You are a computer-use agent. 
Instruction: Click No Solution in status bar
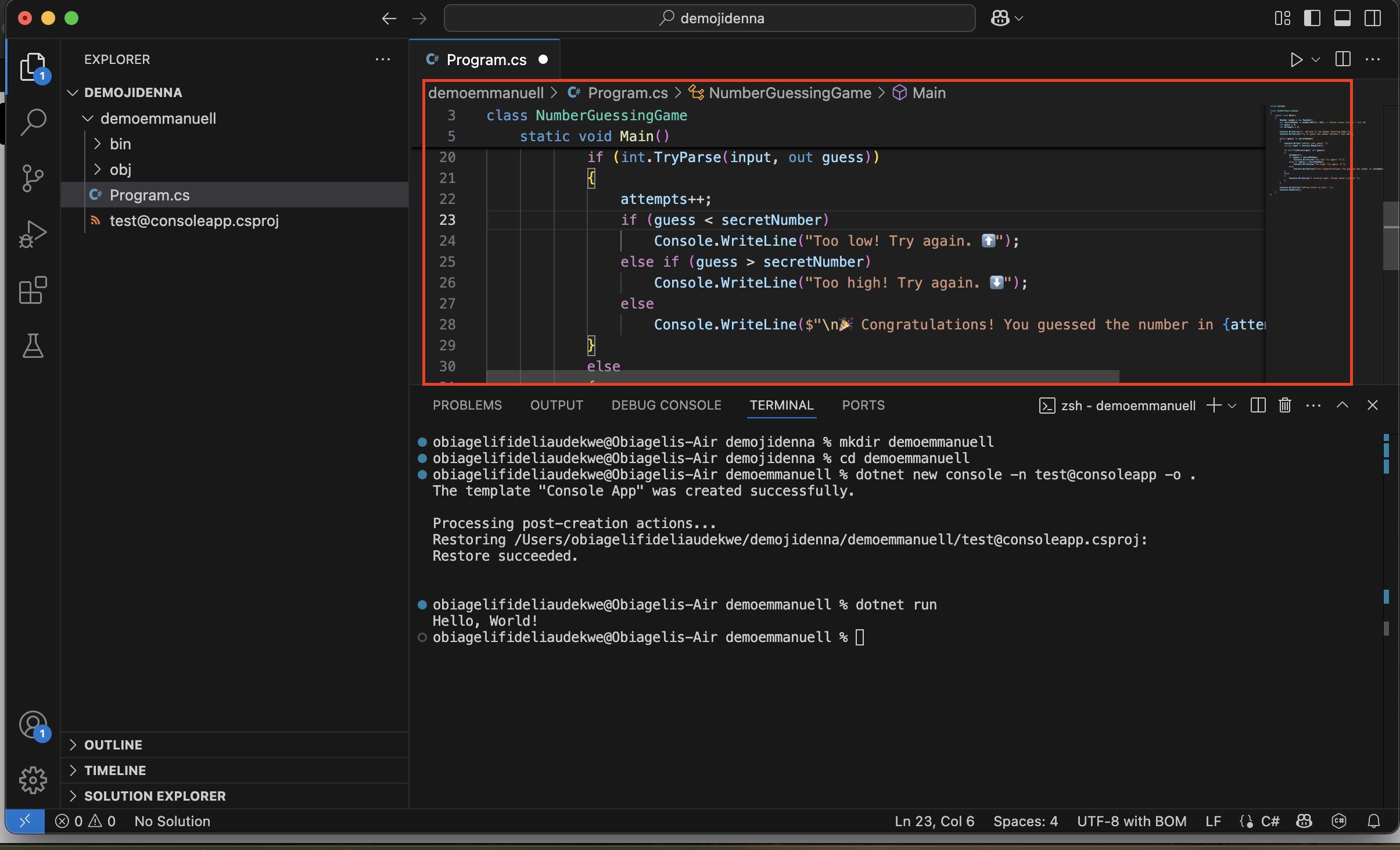(172, 821)
